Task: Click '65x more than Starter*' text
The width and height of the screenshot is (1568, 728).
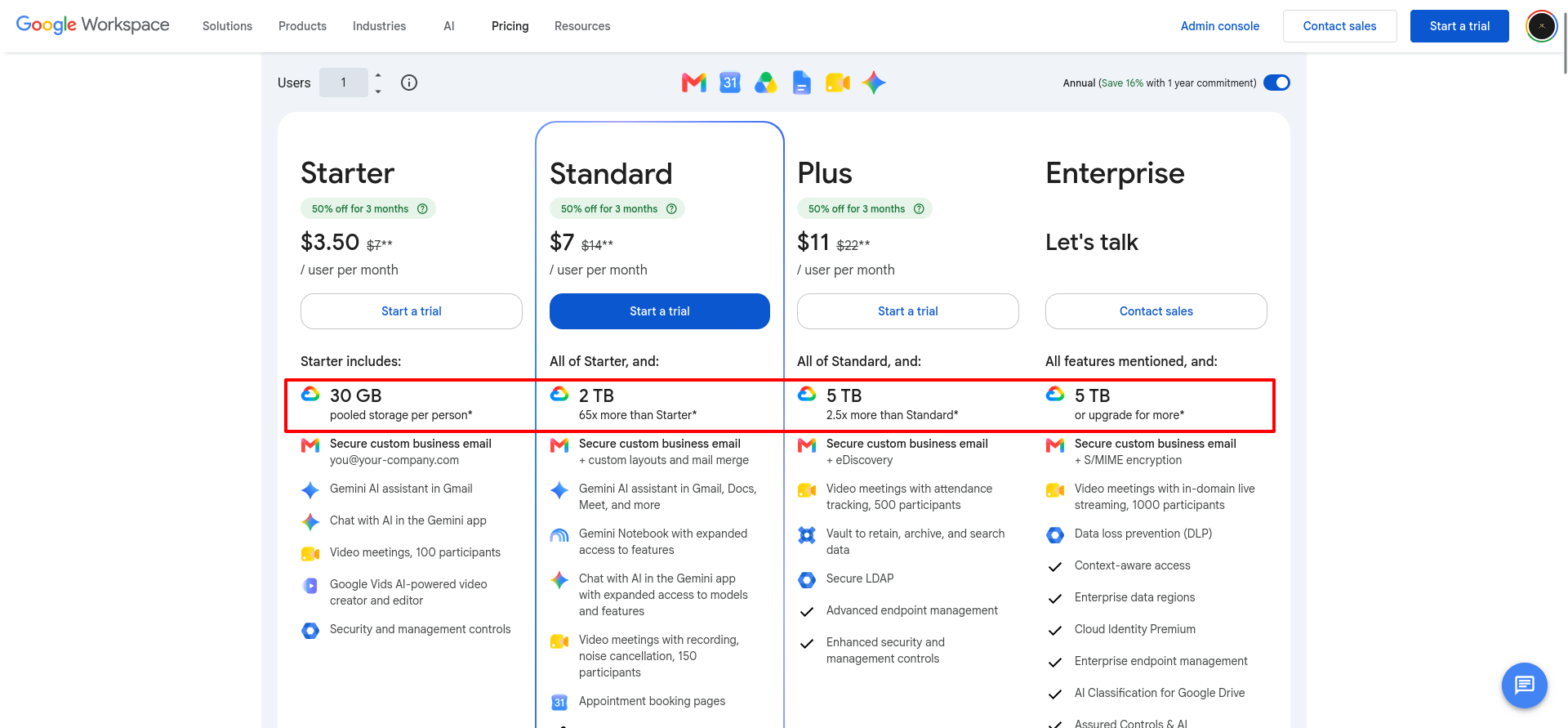Action: pyautogui.click(x=638, y=415)
